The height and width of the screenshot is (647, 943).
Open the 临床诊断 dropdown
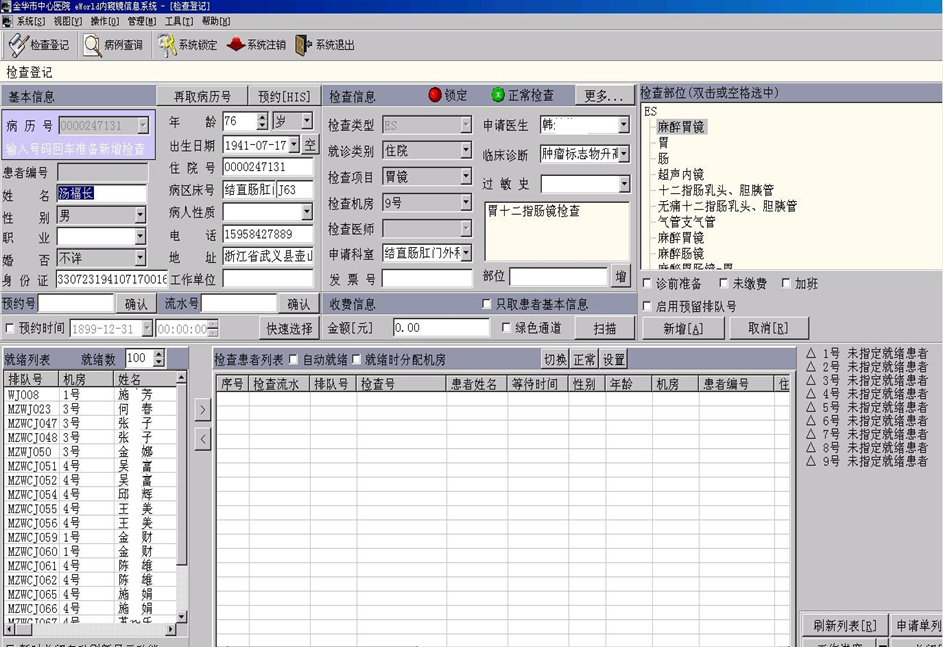pos(624,153)
